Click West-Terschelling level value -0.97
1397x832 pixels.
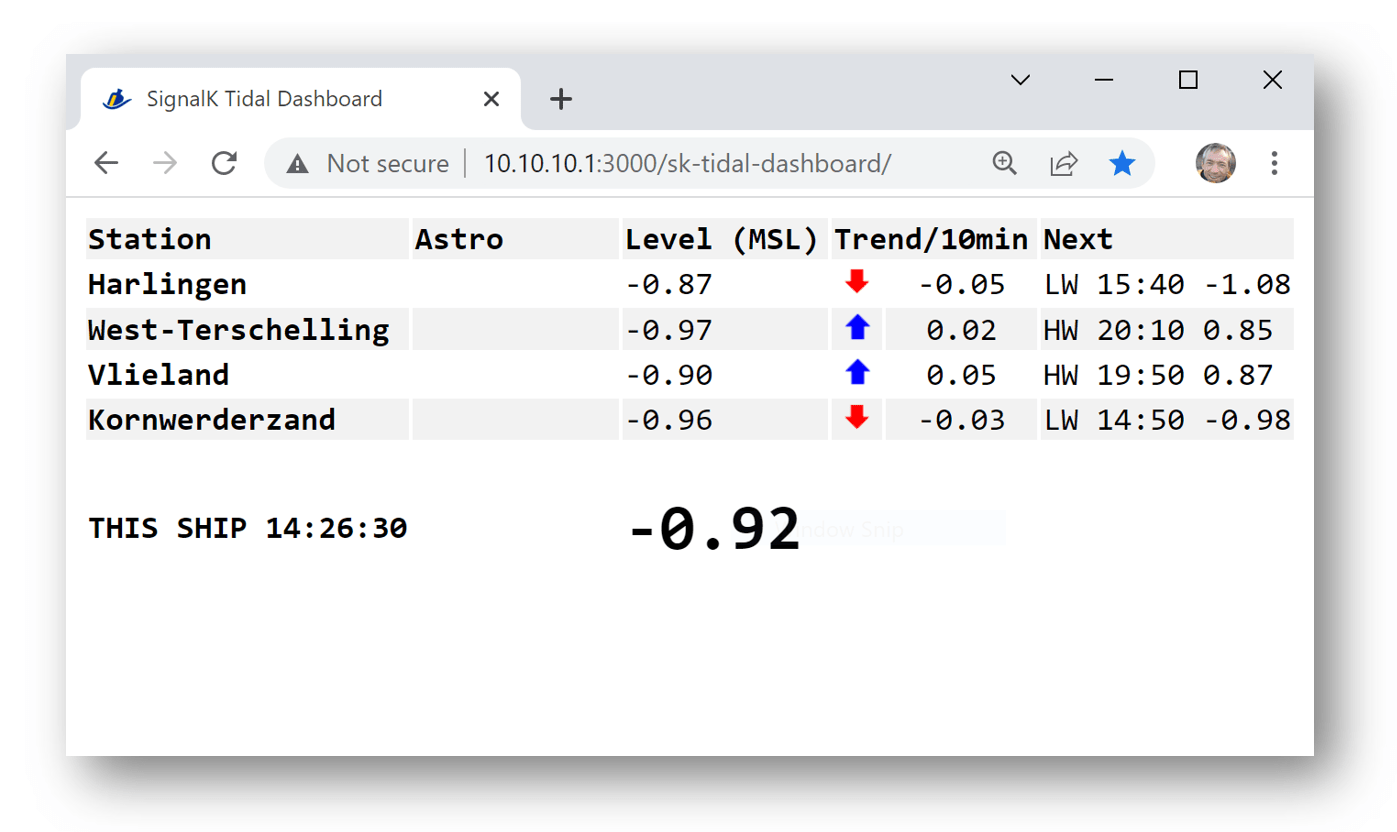[x=669, y=329]
